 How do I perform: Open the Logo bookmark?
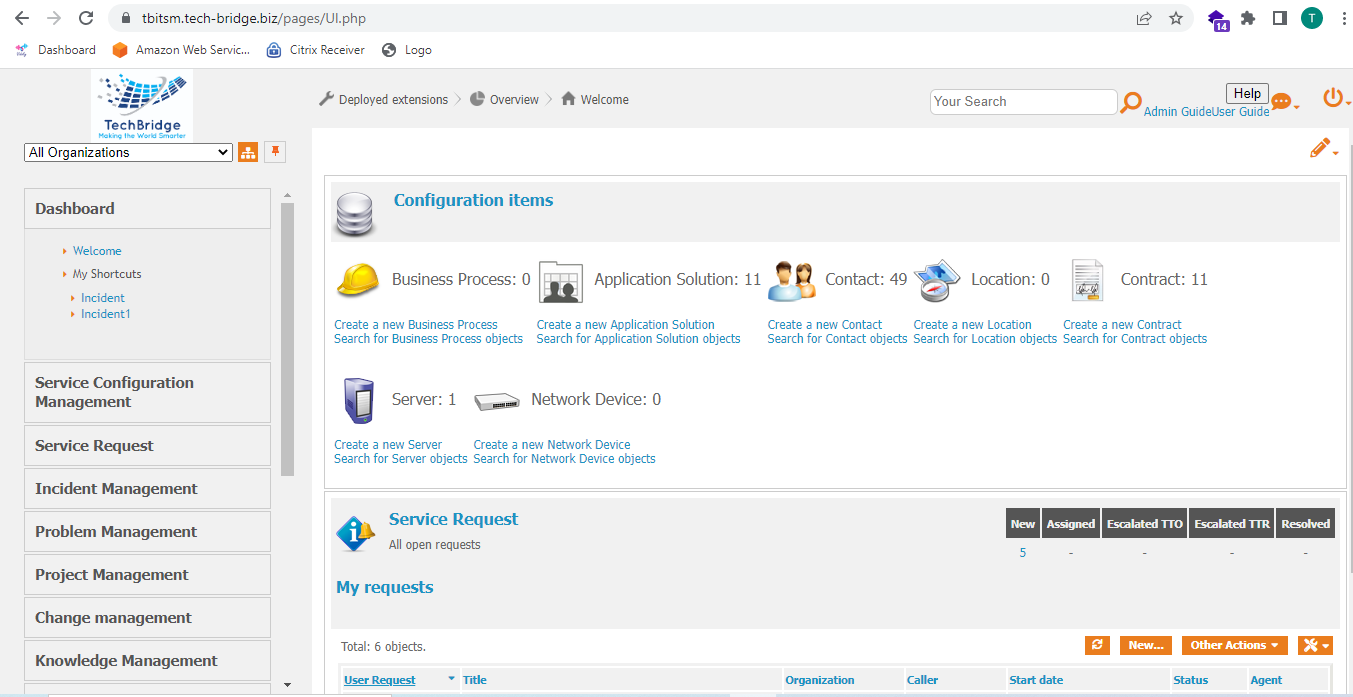[x=407, y=50]
